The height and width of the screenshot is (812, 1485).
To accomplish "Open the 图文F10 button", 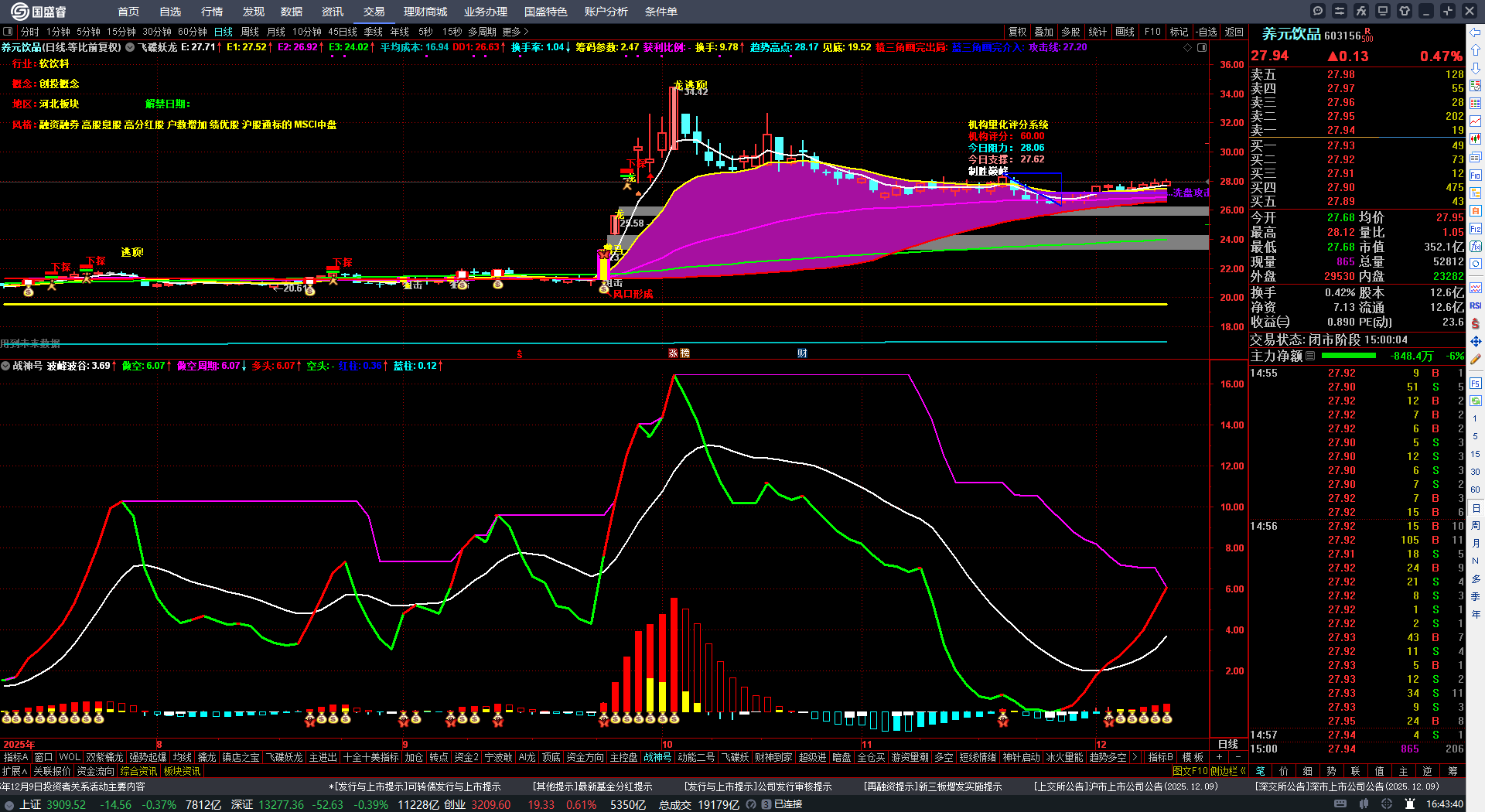I will coord(1190,771).
